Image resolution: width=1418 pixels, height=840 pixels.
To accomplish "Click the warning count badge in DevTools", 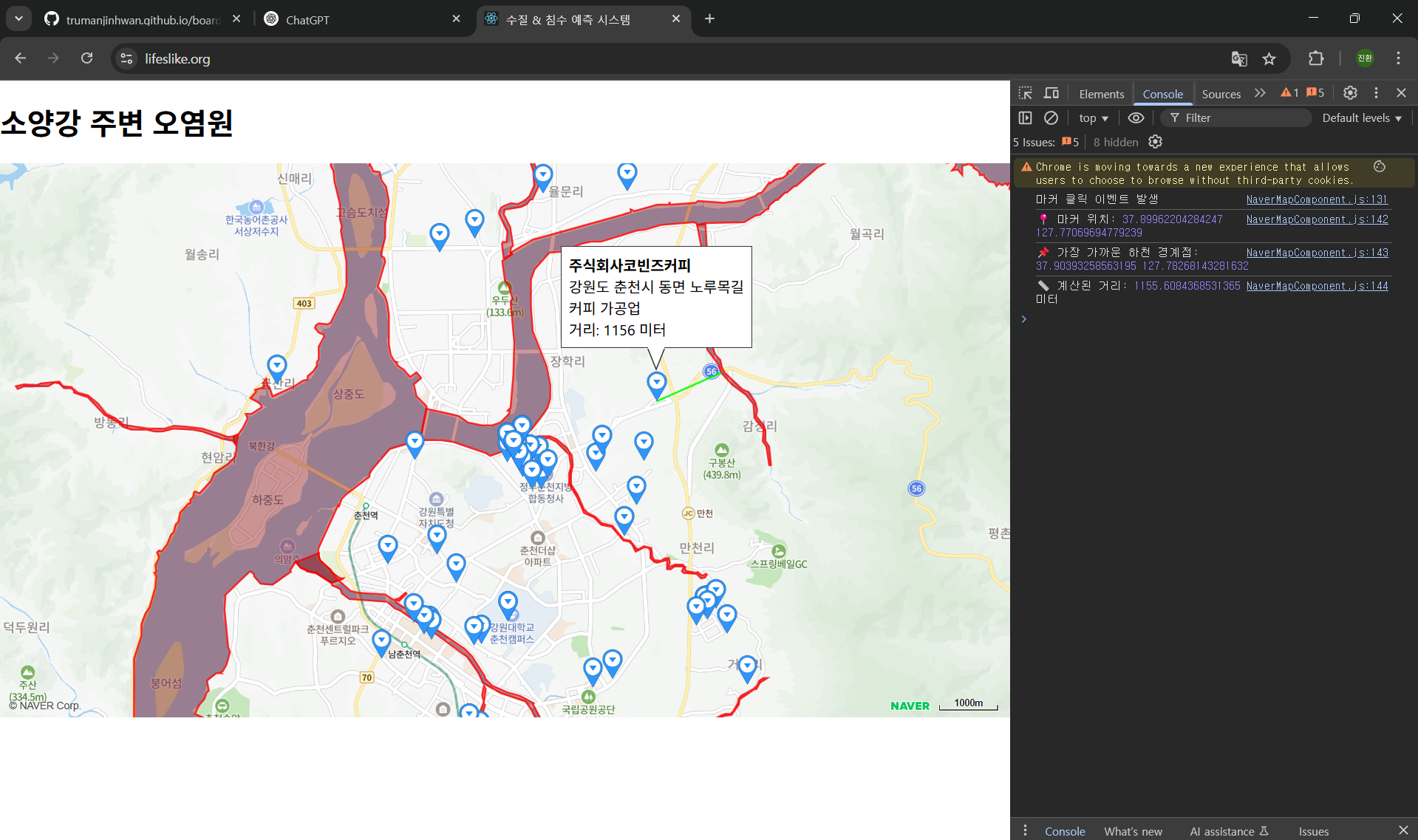I will point(1289,93).
